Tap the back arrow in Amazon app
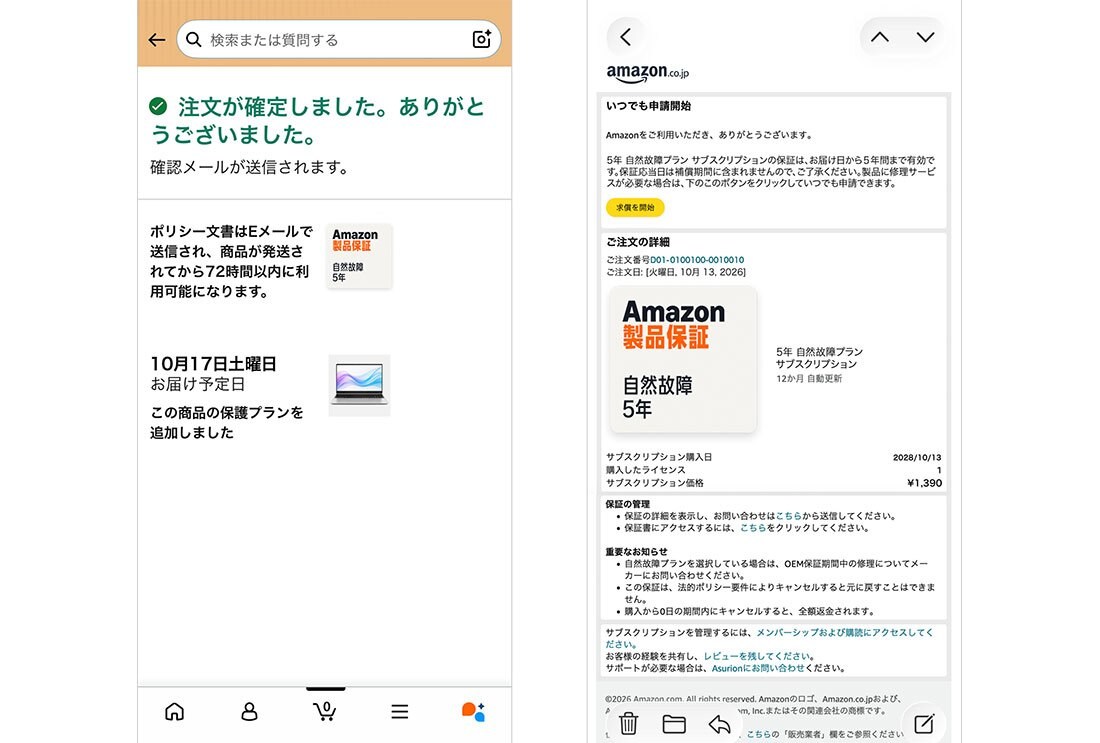 156,40
